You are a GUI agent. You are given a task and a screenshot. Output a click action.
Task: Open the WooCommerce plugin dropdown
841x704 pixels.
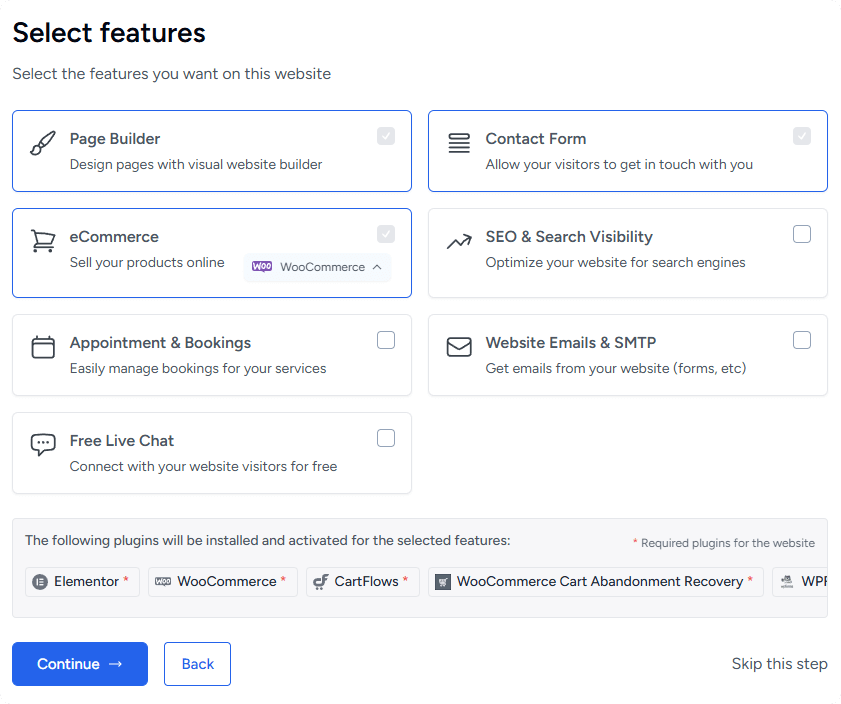point(317,267)
